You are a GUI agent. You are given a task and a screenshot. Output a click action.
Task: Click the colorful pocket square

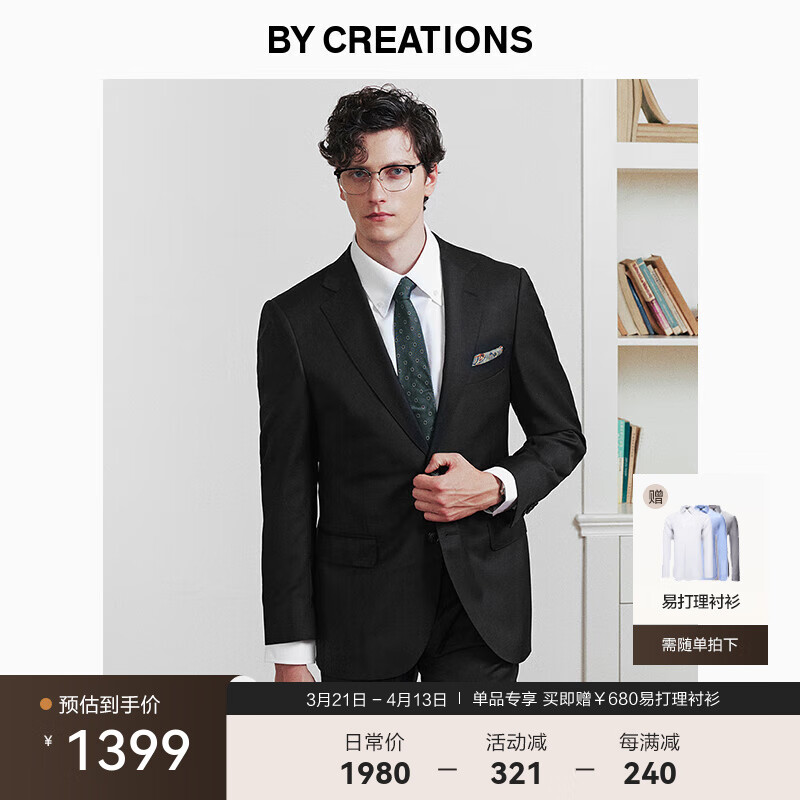(487, 356)
